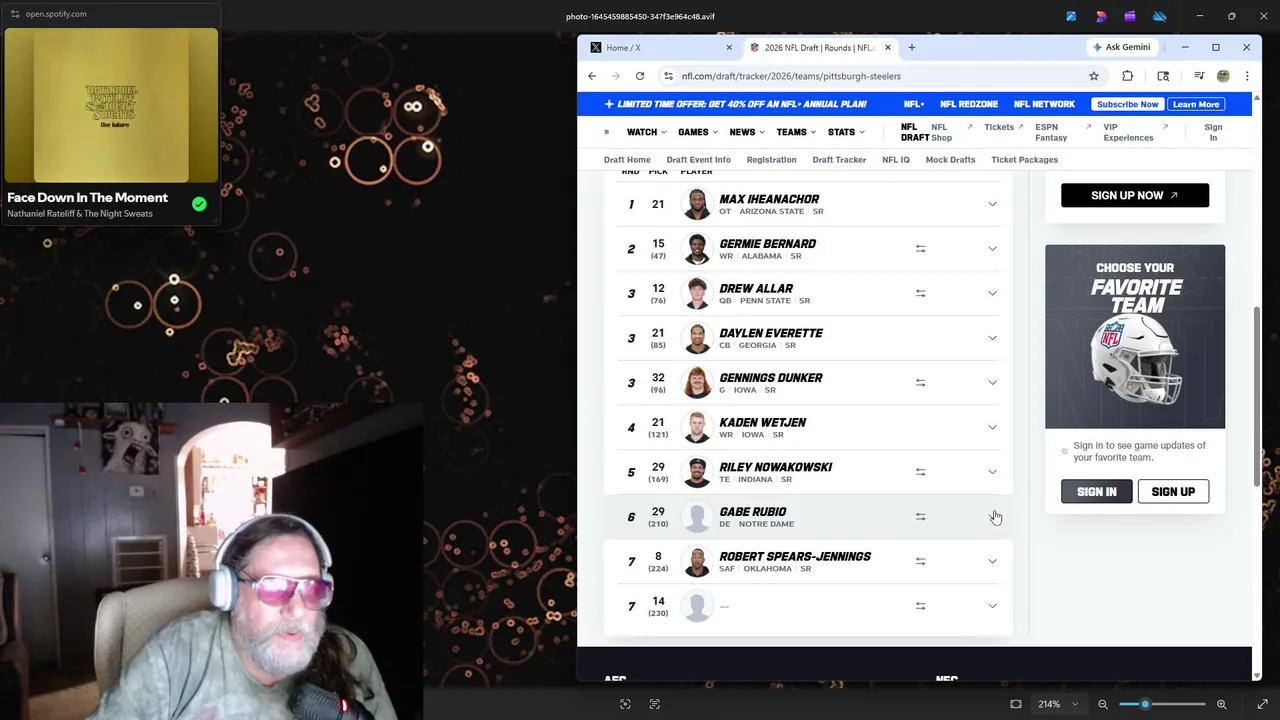Open the TEAMS dropdown menu
The height and width of the screenshot is (720, 1280).
796,132
